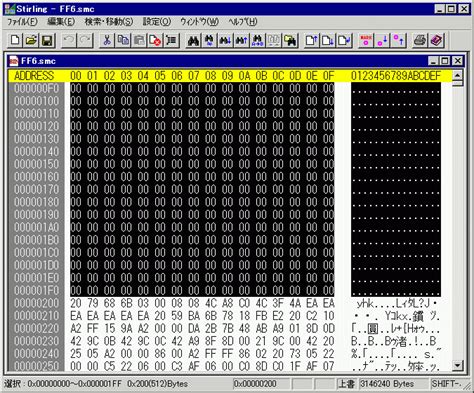The image size is (474, 393).
Task: Click address row 00000100
Action: (36, 101)
